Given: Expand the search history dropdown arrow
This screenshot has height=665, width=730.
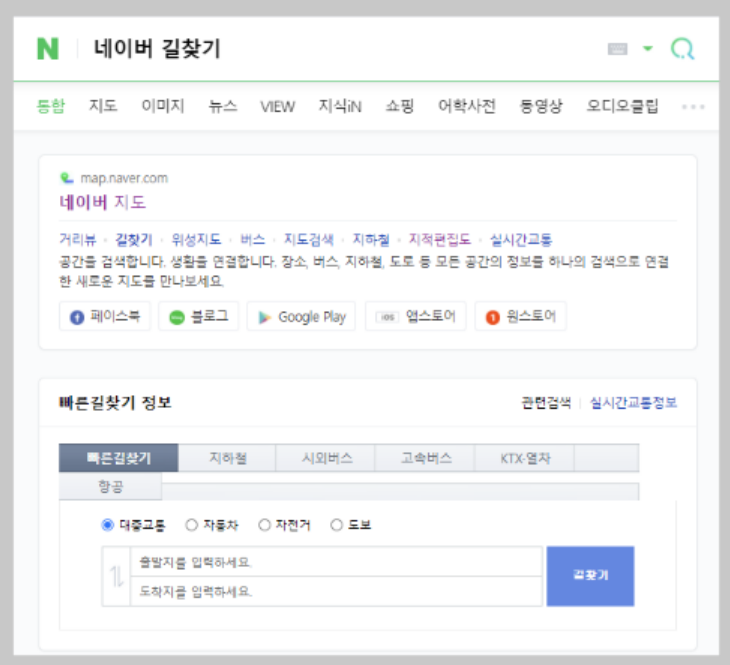Looking at the screenshot, I should coord(648,48).
